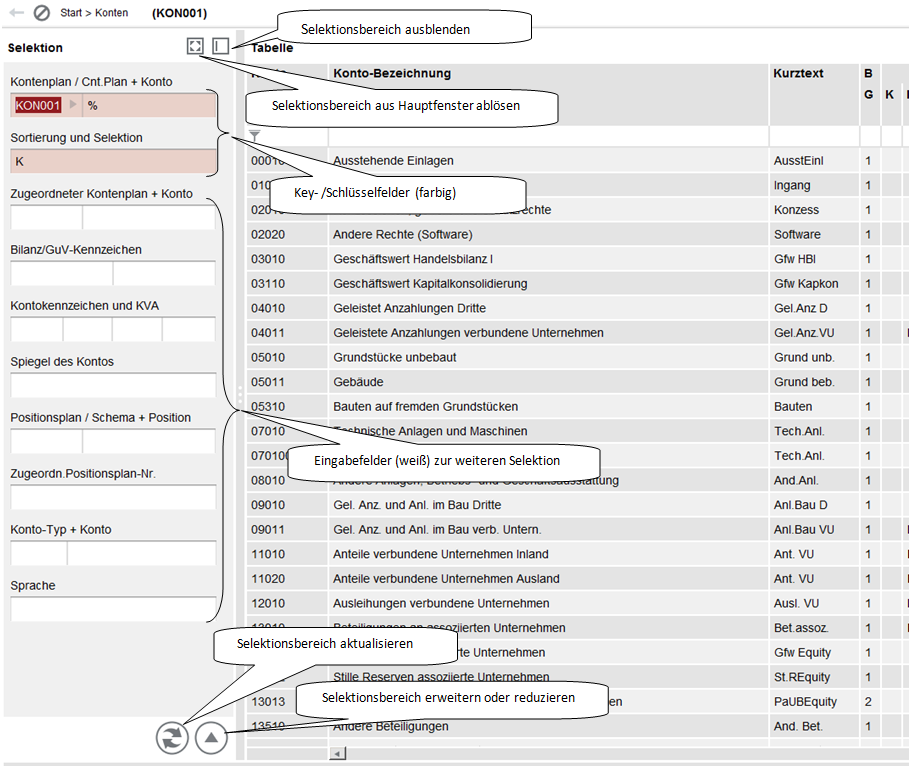The width and height of the screenshot is (915, 766).
Task: Click the Sprache input field
Action: 113,610
